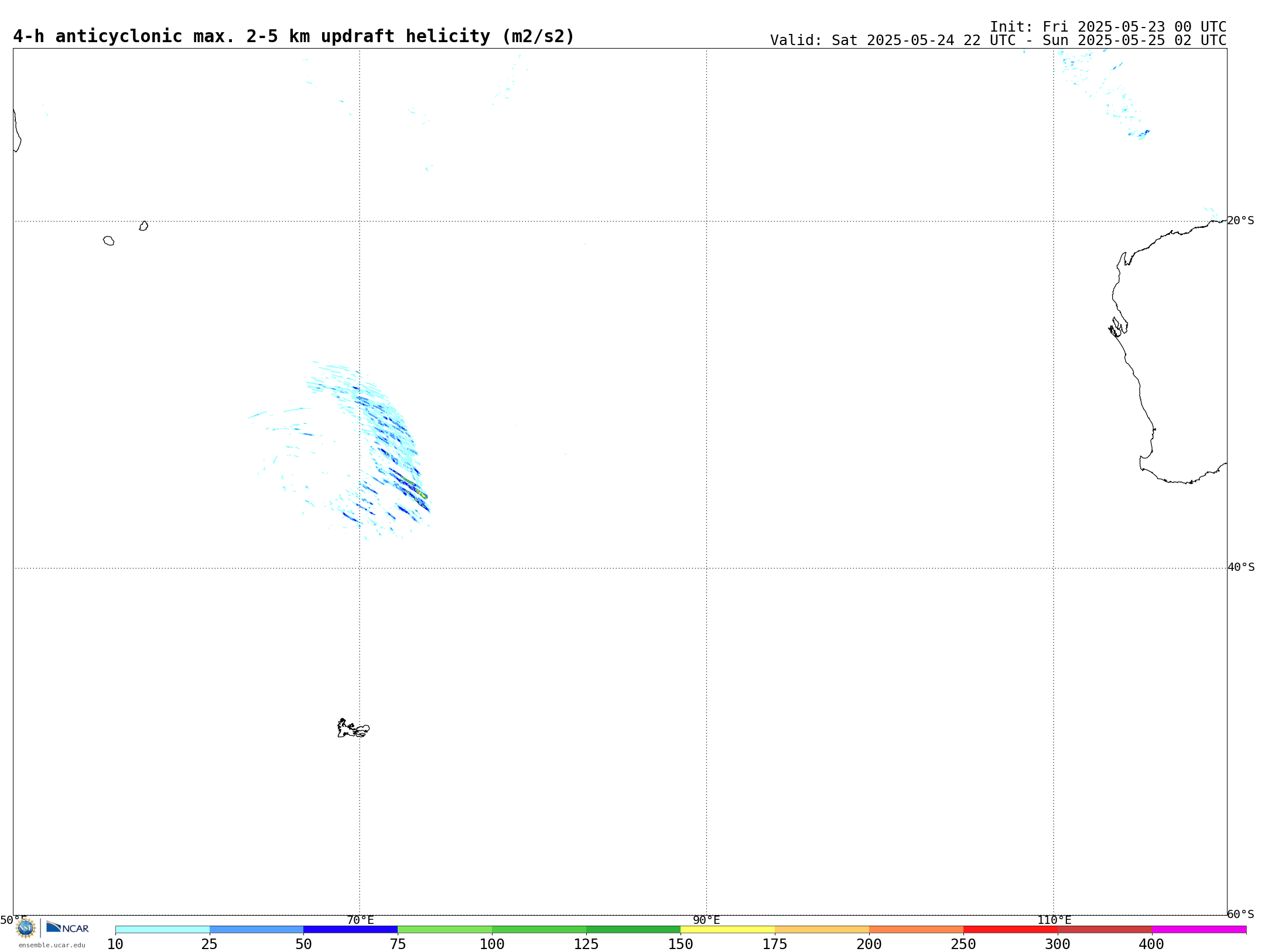The width and height of the screenshot is (1265, 952).
Task: Click the "70°E" longitude label
Action: click(360, 920)
